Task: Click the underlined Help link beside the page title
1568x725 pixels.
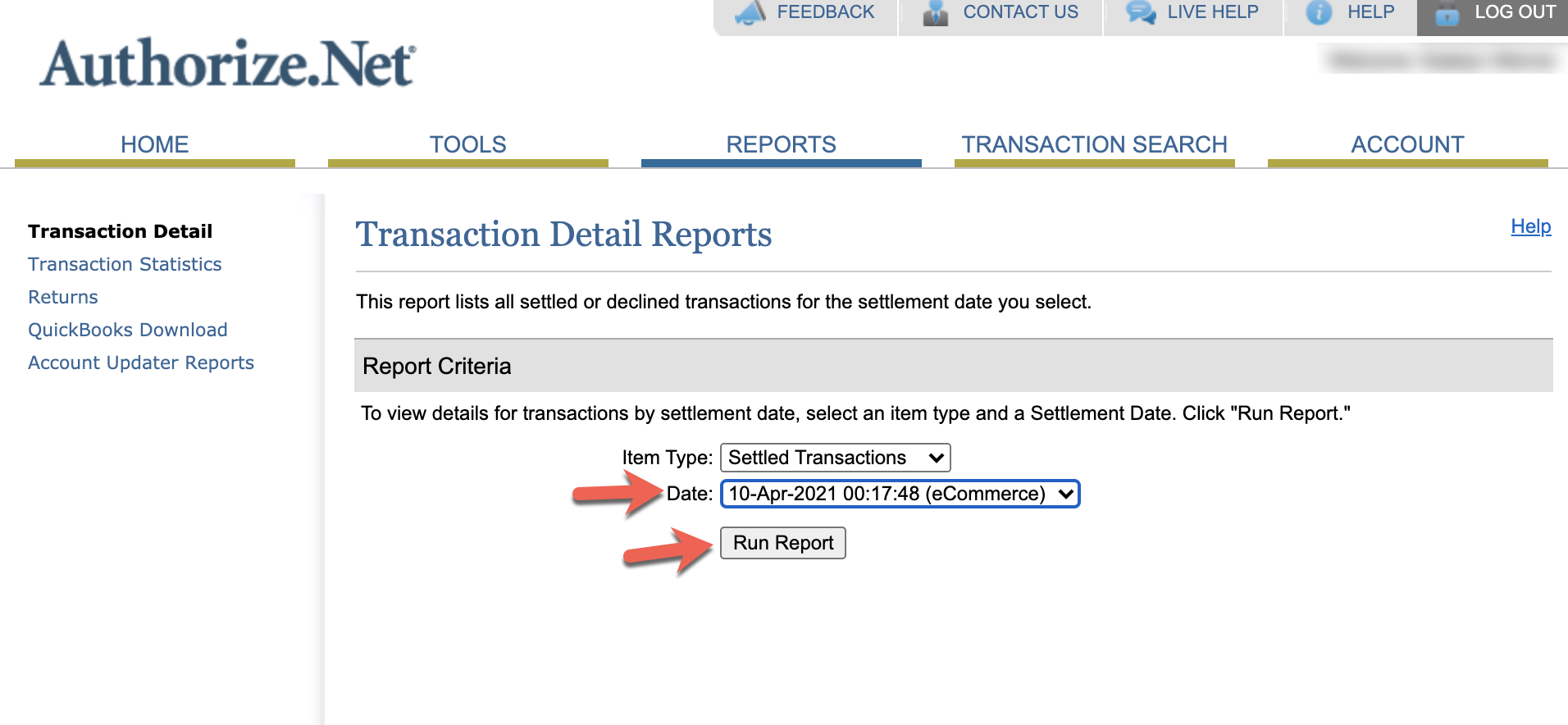Action: (x=1531, y=226)
